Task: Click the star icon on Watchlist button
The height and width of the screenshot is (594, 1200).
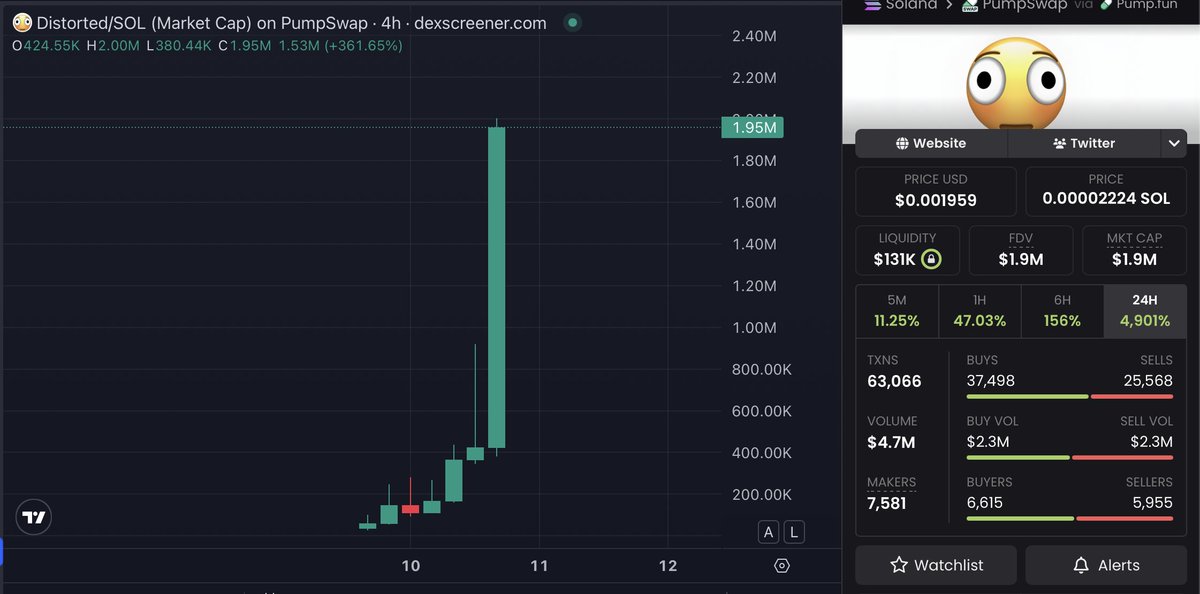Action: pyautogui.click(x=899, y=565)
